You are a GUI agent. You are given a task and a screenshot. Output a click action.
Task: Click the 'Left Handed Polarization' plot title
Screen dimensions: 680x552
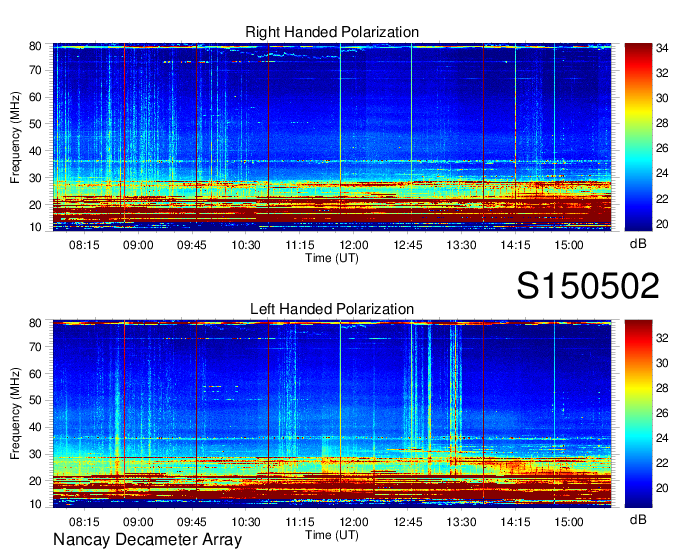coord(332,309)
